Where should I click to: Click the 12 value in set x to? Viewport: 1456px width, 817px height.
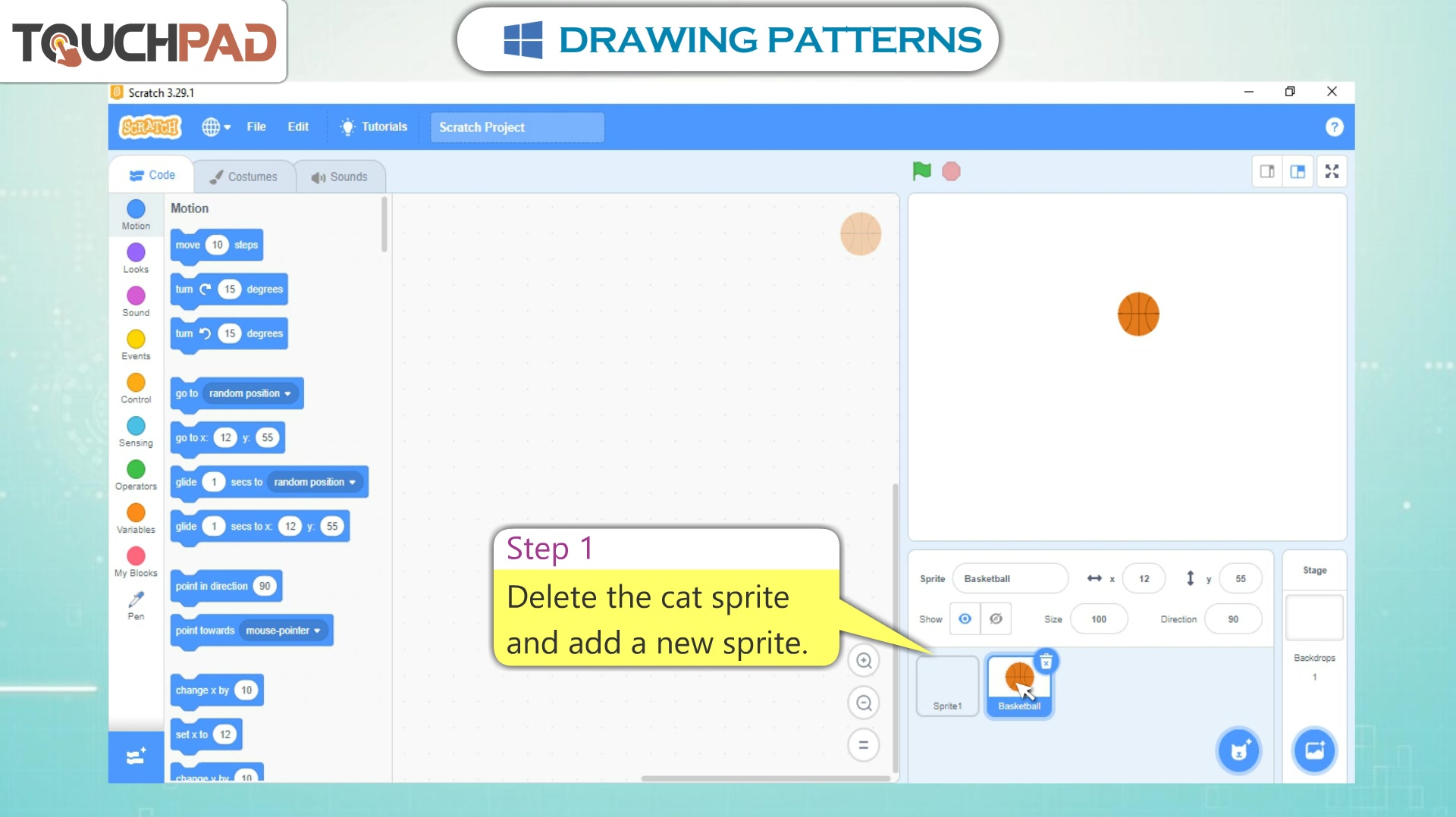tap(225, 734)
